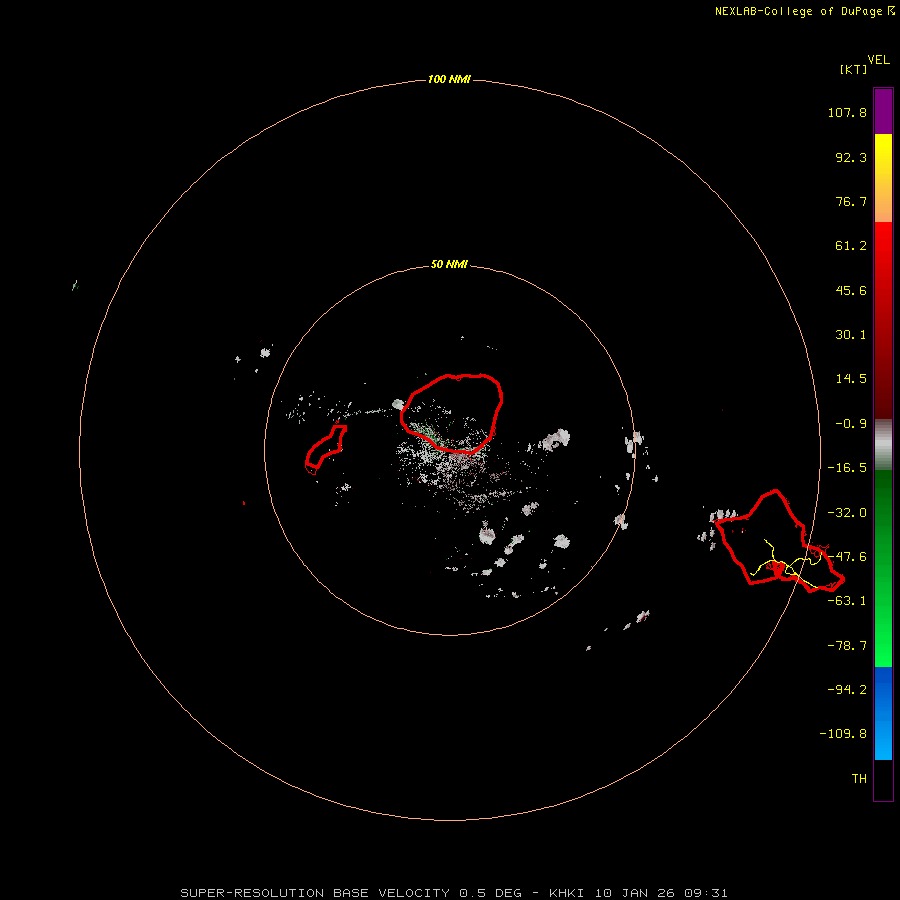Click the VEL legend title
The height and width of the screenshot is (900, 900).
[878, 60]
